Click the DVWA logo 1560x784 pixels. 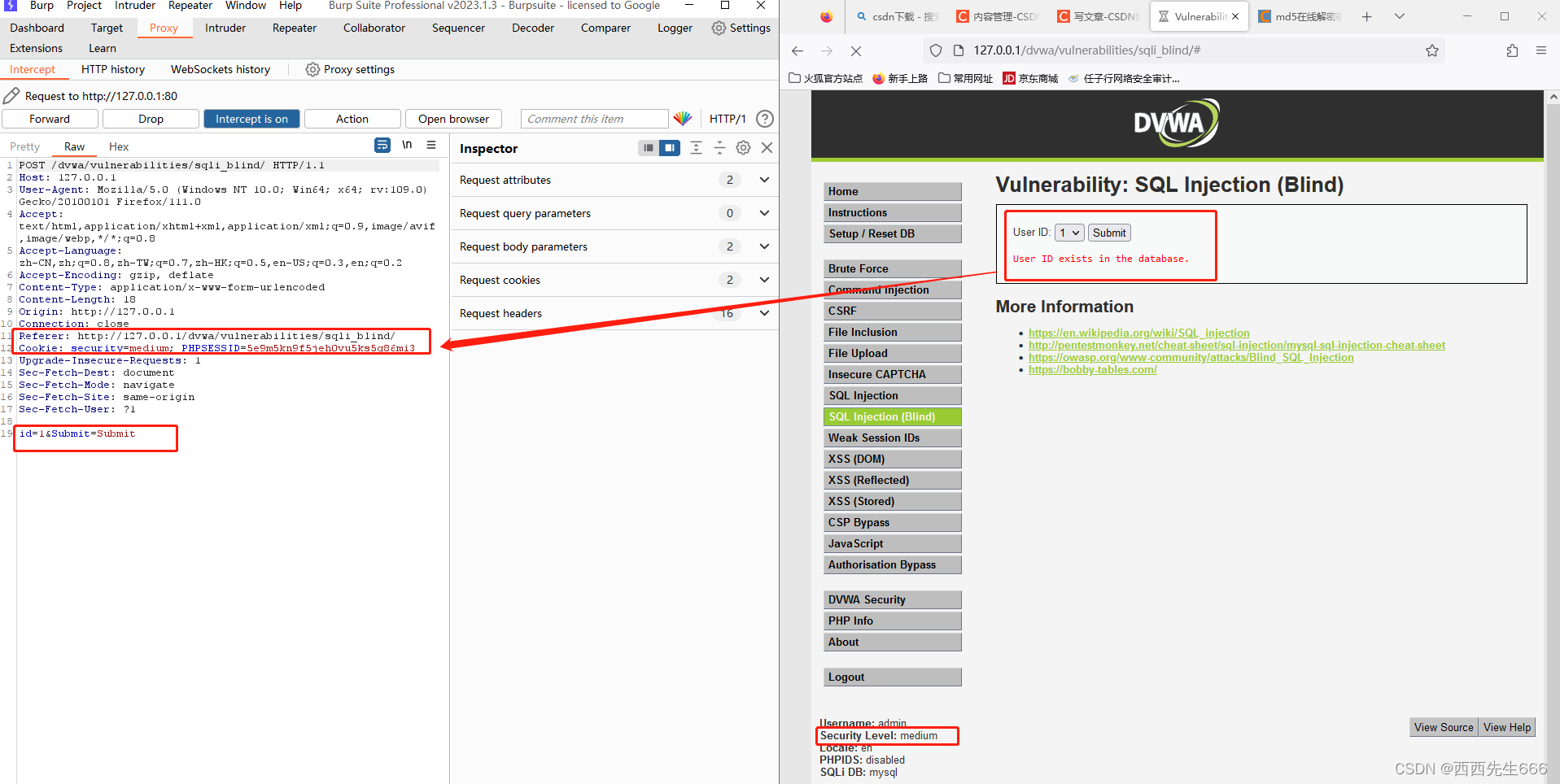1177,123
